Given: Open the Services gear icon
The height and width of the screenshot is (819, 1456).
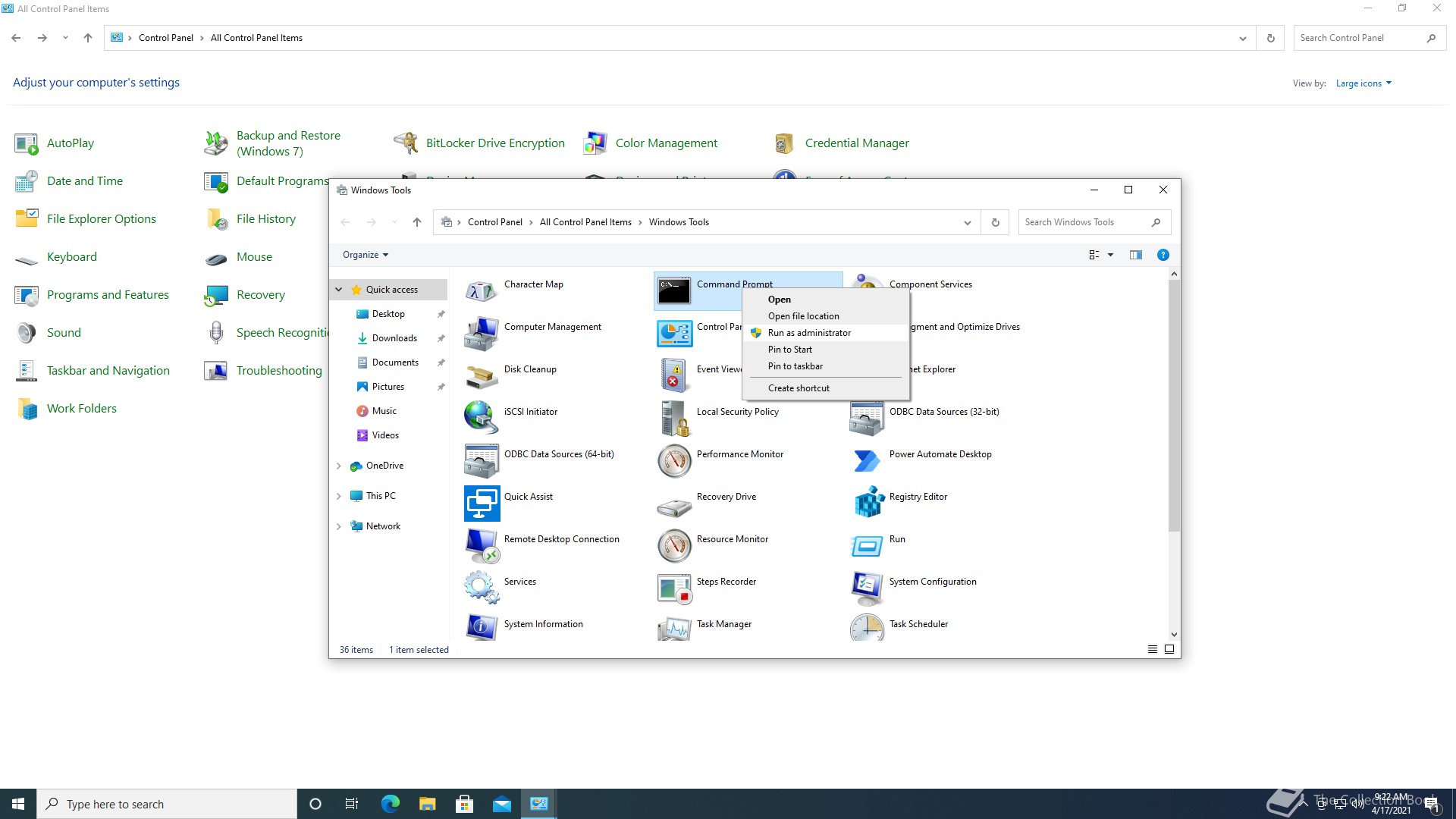Looking at the screenshot, I should (x=481, y=588).
